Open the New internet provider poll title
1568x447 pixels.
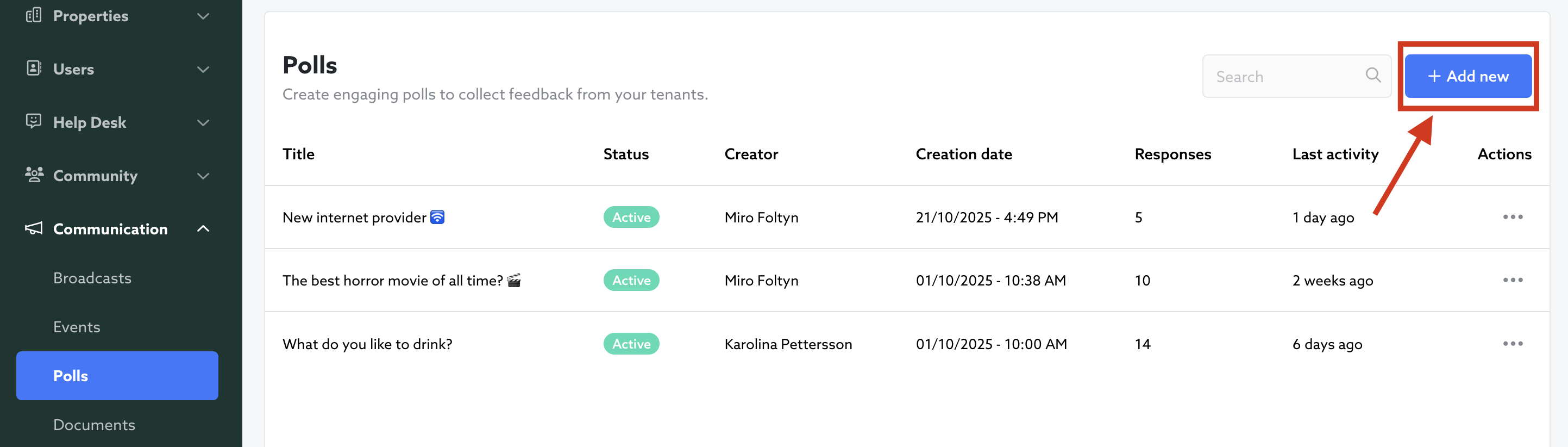[x=354, y=218]
